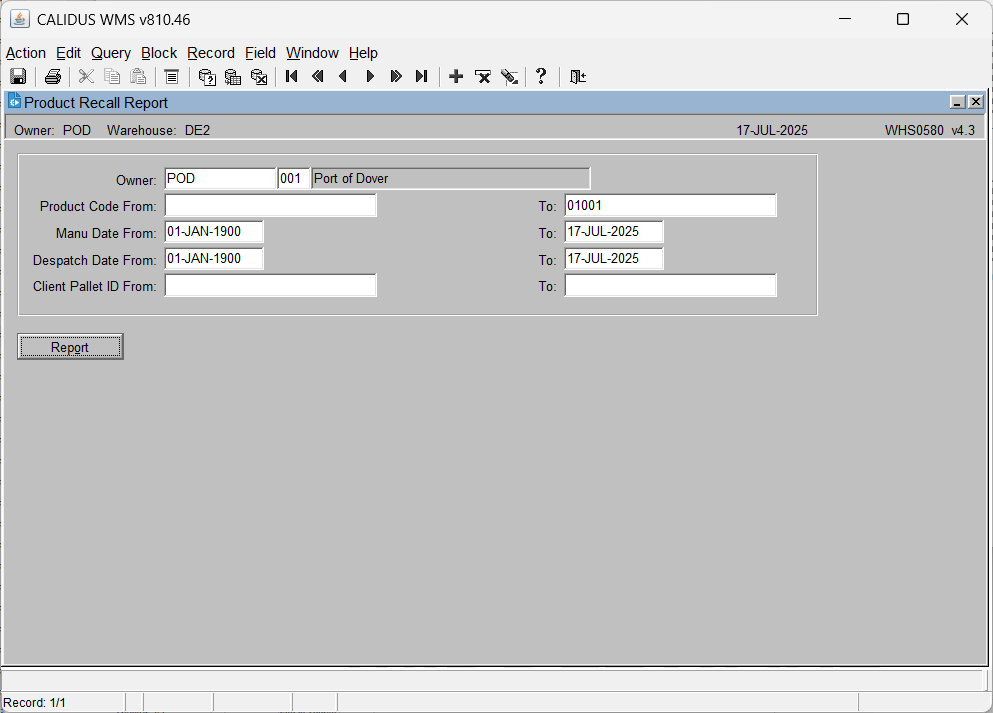Click the Execute Query toolbar icon
The image size is (993, 713).
click(233, 77)
